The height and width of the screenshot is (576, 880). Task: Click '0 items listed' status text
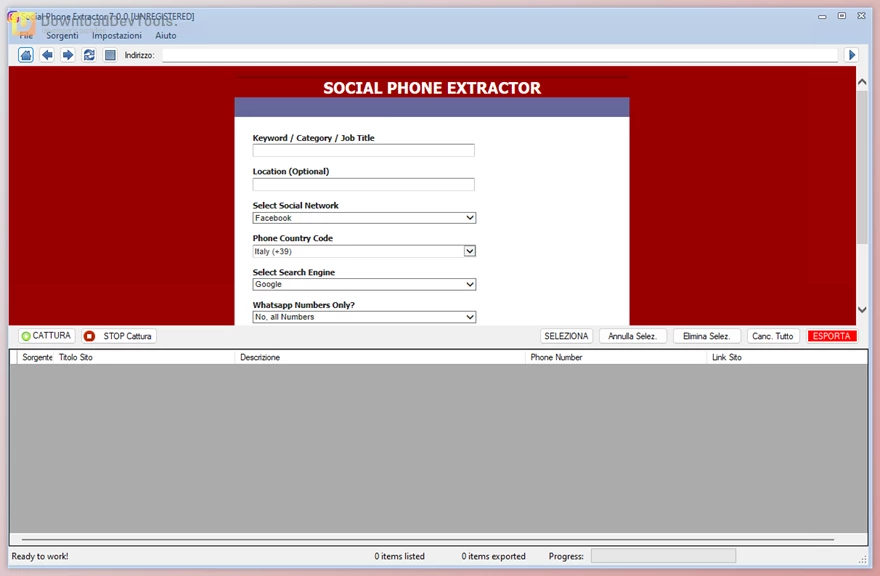400,556
